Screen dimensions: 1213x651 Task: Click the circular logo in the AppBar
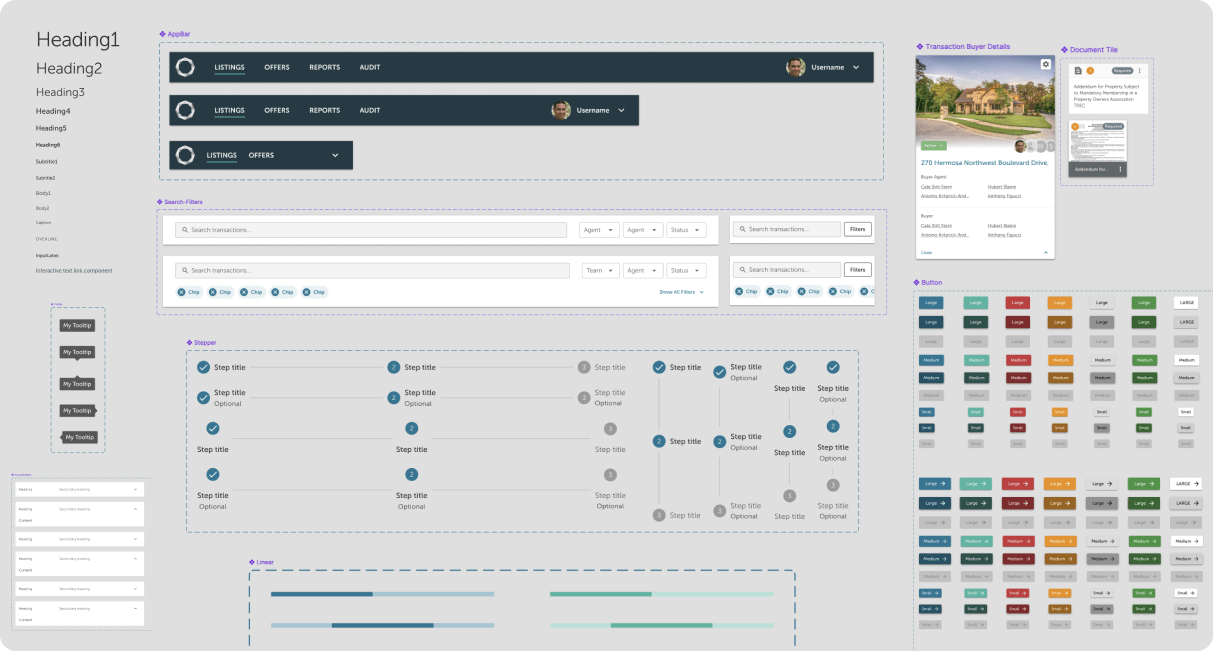pos(185,67)
